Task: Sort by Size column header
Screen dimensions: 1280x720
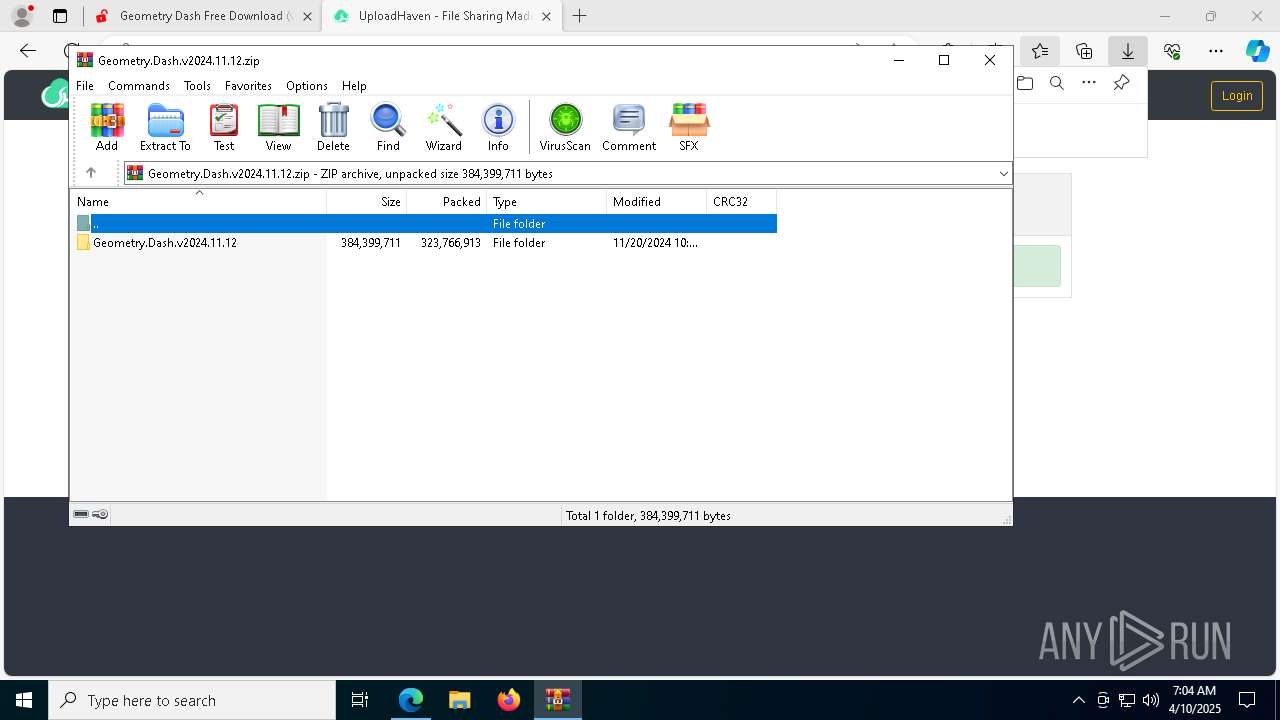Action: [x=367, y=202]
